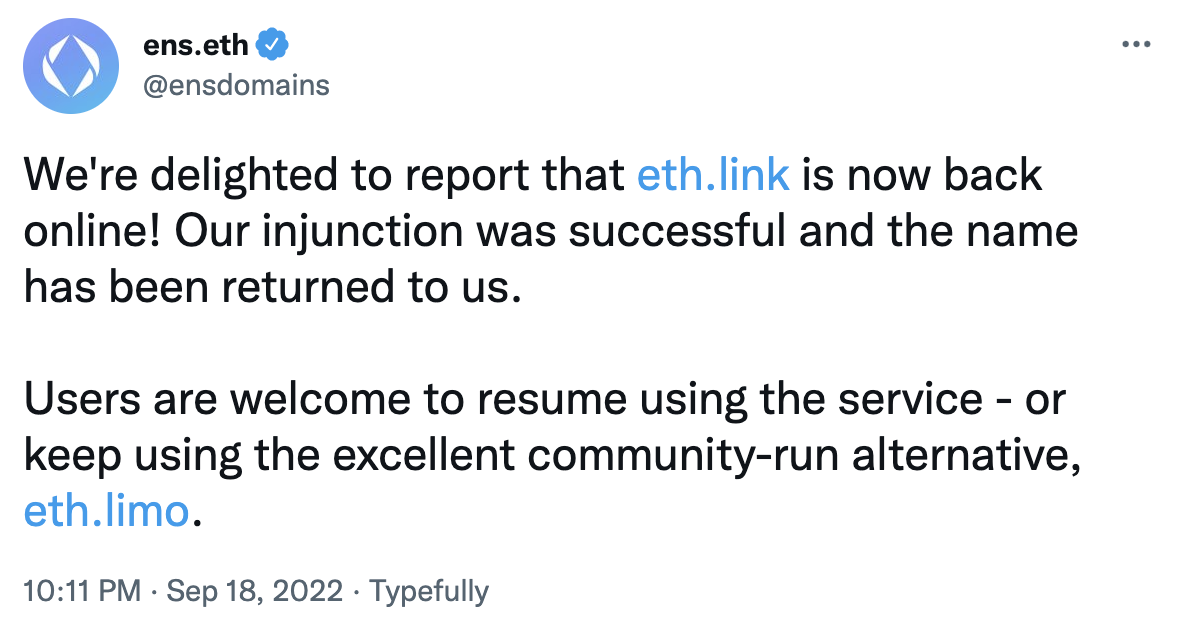The height and width of the screenshot is (628, 1178).
Task: Click the word "community-run" in the tweet
Action: pyautogui.click(x=683, y=456)
